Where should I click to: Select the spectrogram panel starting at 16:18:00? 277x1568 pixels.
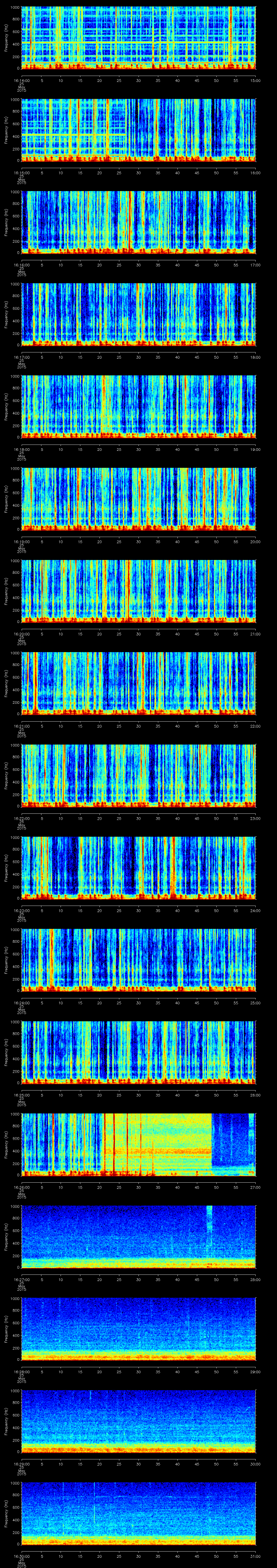tap(139, 407)
